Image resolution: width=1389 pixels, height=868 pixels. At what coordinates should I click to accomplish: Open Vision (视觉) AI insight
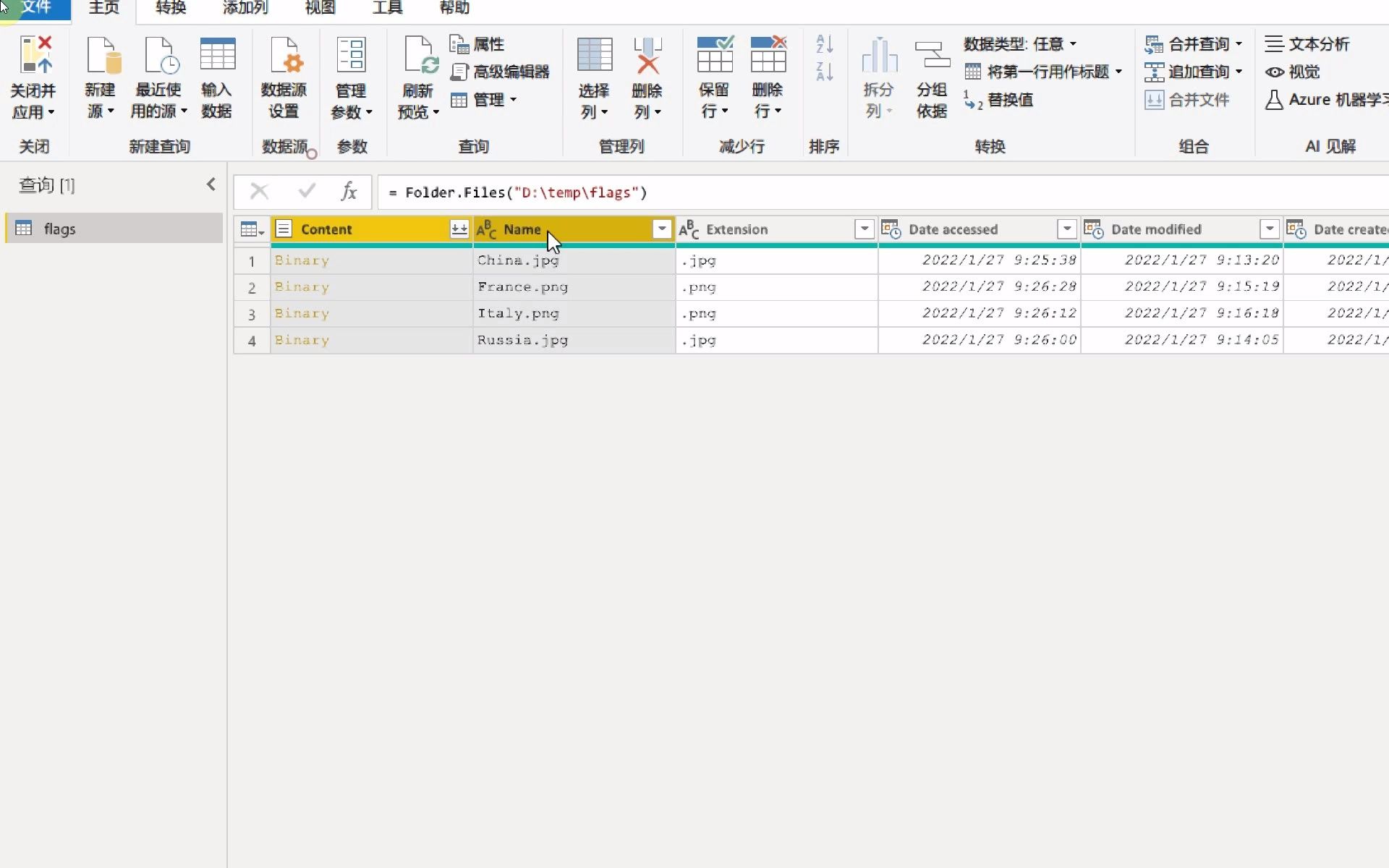click(x=1292, y=72)
